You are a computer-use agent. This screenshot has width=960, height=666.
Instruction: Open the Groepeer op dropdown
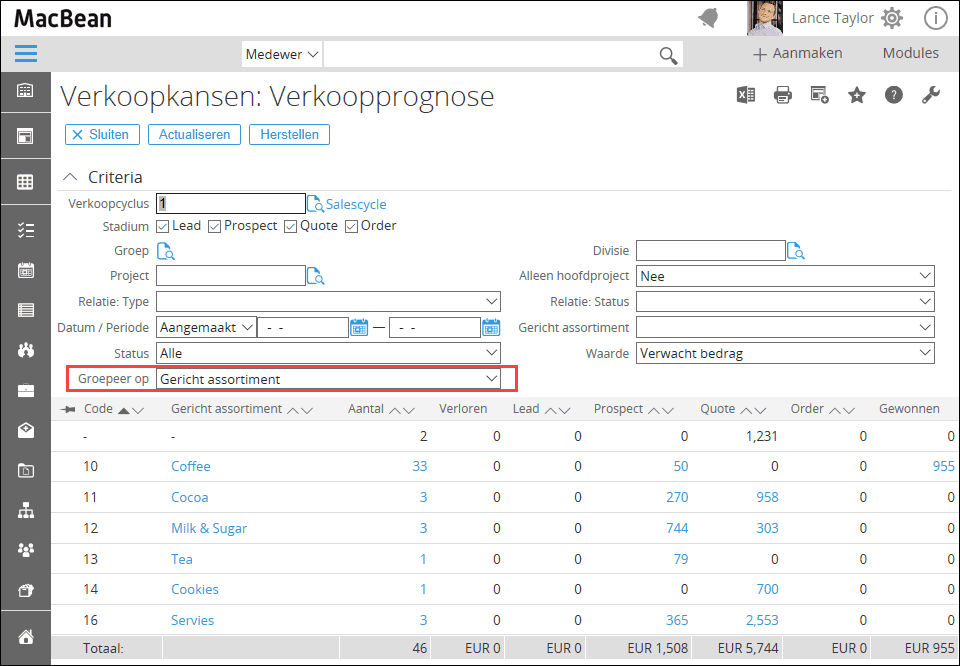(x=328, y=379)
